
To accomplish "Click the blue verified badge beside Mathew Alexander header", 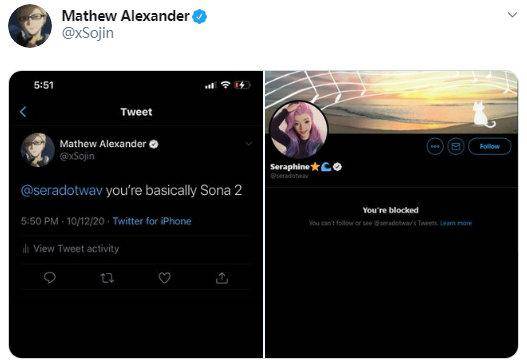I will coord(199,16).
